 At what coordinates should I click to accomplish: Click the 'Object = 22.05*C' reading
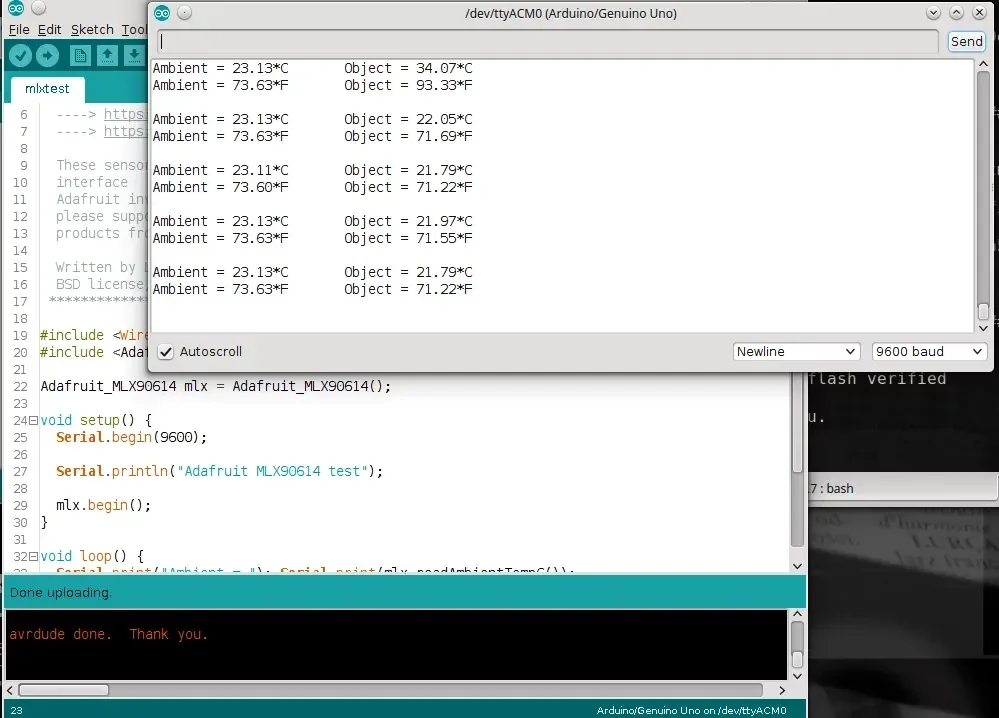408,119
